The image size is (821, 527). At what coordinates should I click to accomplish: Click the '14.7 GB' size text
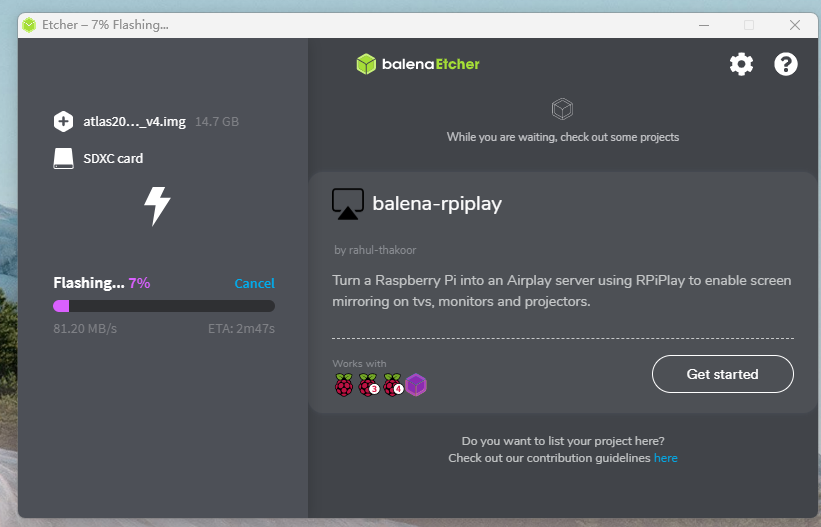217,122
